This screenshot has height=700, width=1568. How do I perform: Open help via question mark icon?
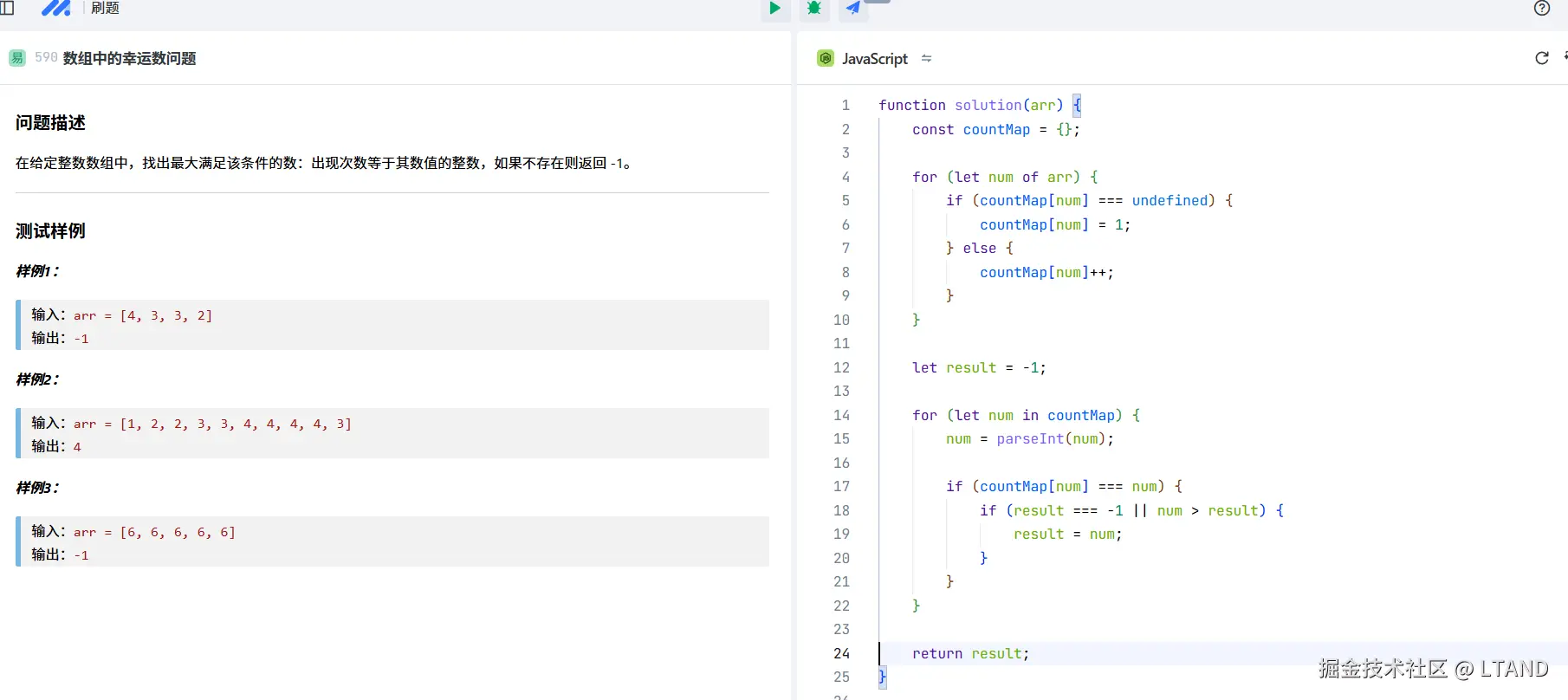[1541, 9]
